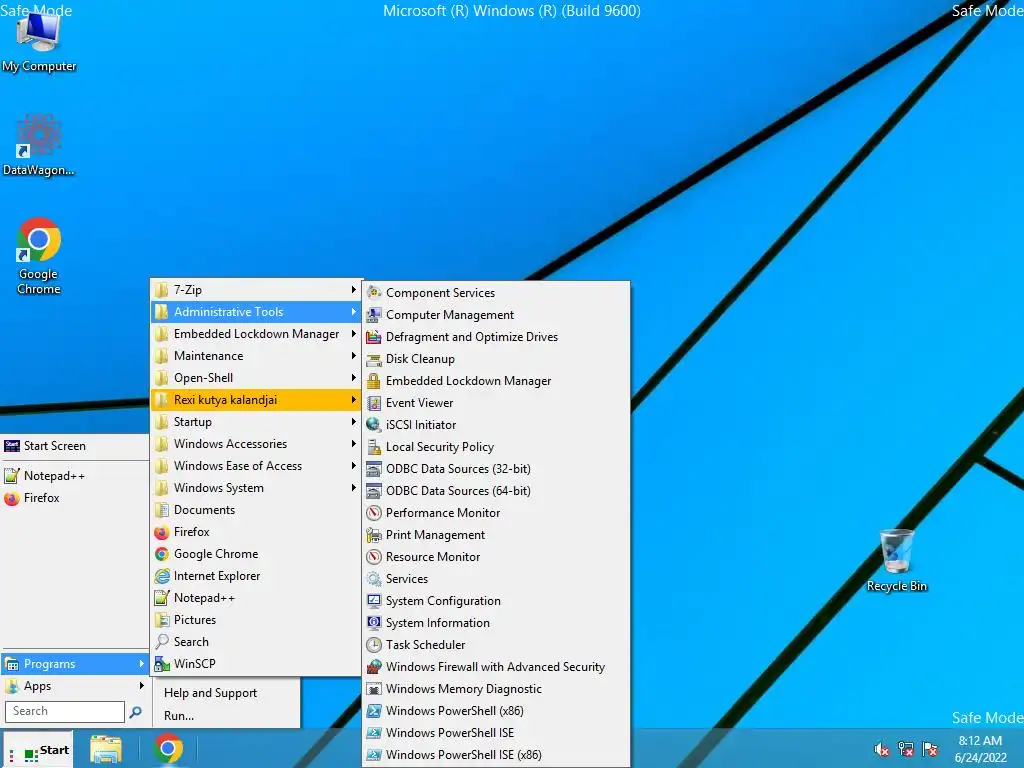Open Embedded Lockdown Manager in Administrative Tools
Screen dimensions: 1024x768
coord(496,380)
